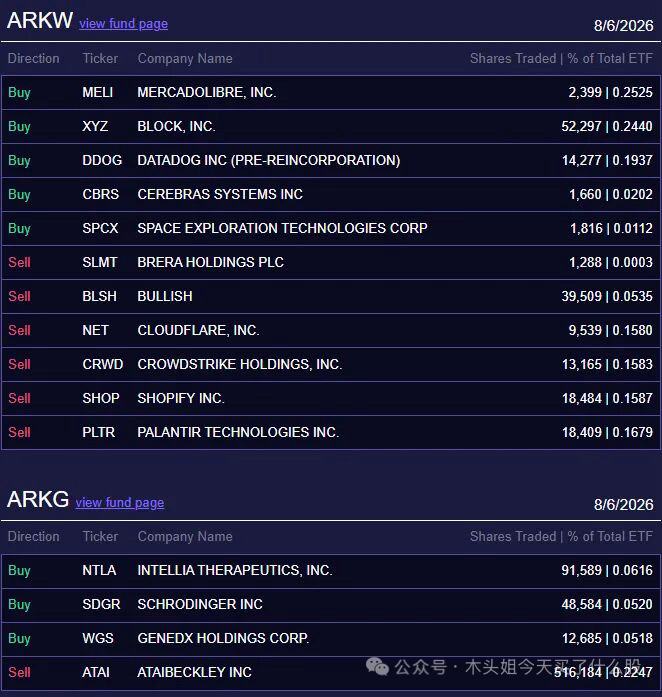Click ATAIBECKLEY INC company name

pos(194,673)
